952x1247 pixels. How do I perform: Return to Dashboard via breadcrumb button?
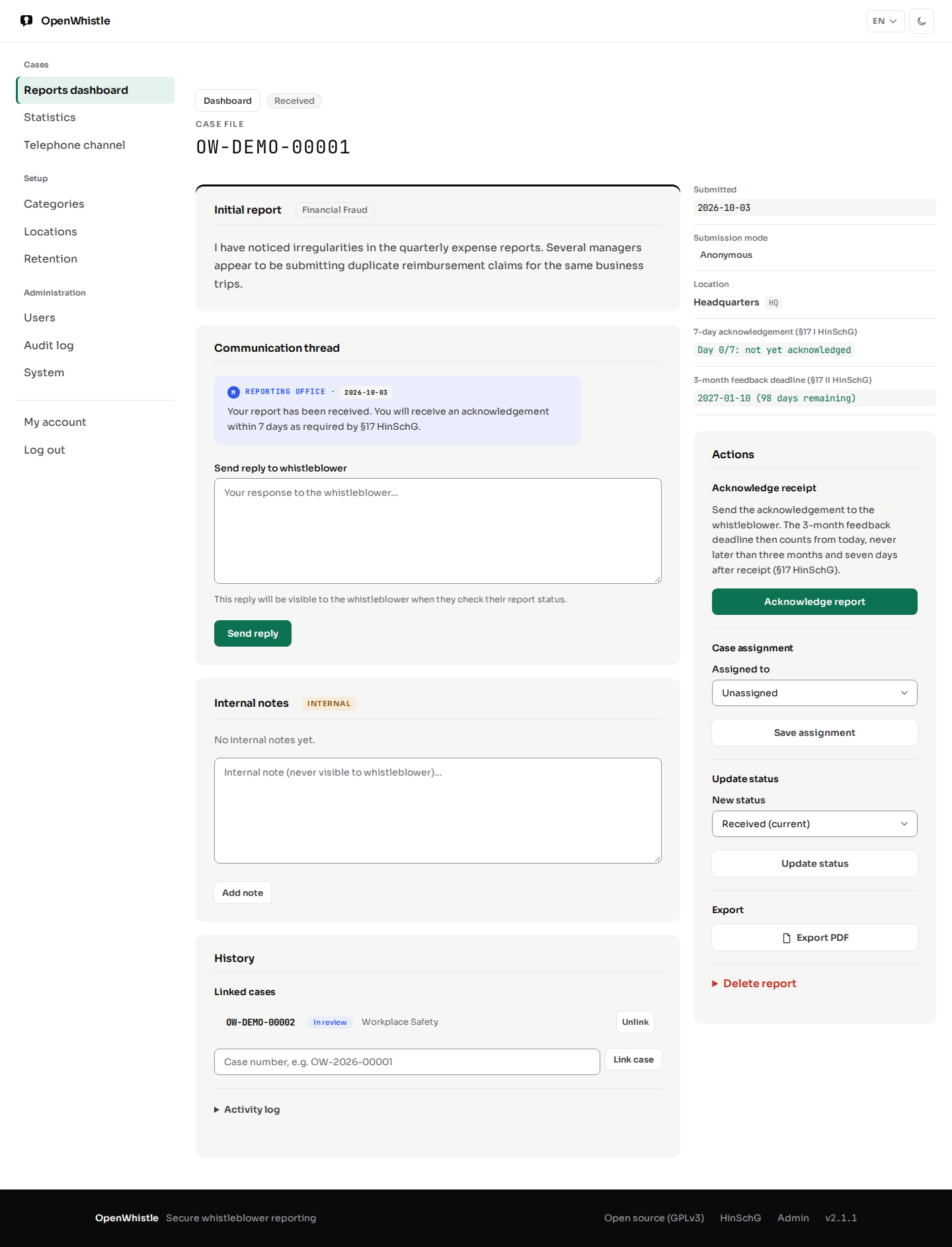point(227,101)
